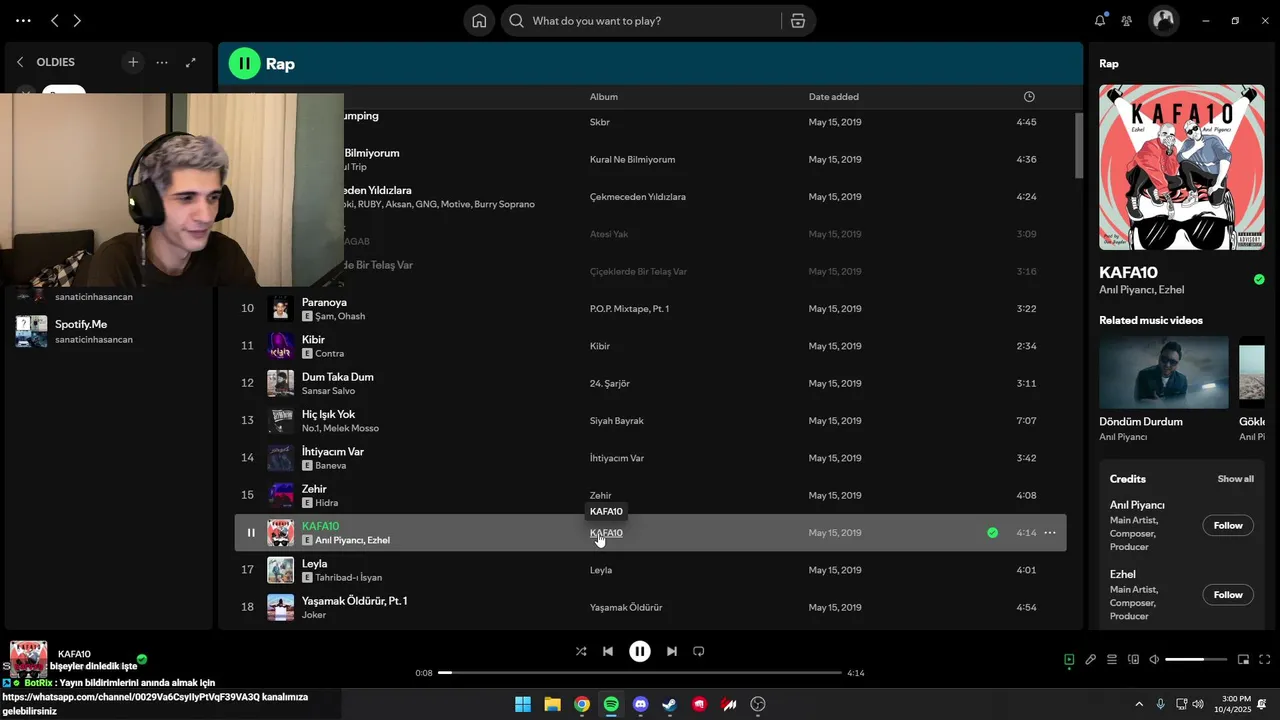This screenshot has width=1280, height=720.
Task: Open the What's New notifications bell
Action: pos(1100,20)
